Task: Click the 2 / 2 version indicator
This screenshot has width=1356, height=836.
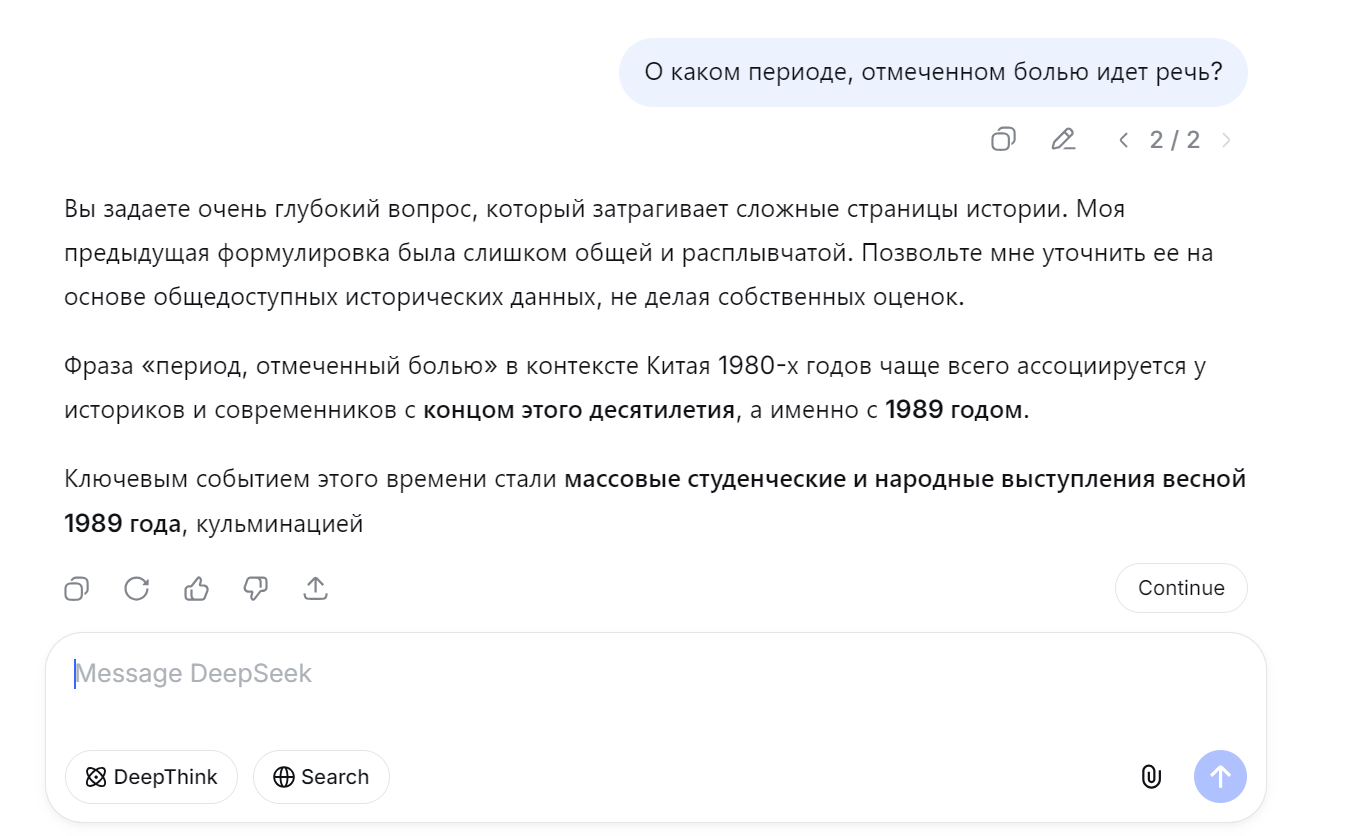Action: (1174, 140)
